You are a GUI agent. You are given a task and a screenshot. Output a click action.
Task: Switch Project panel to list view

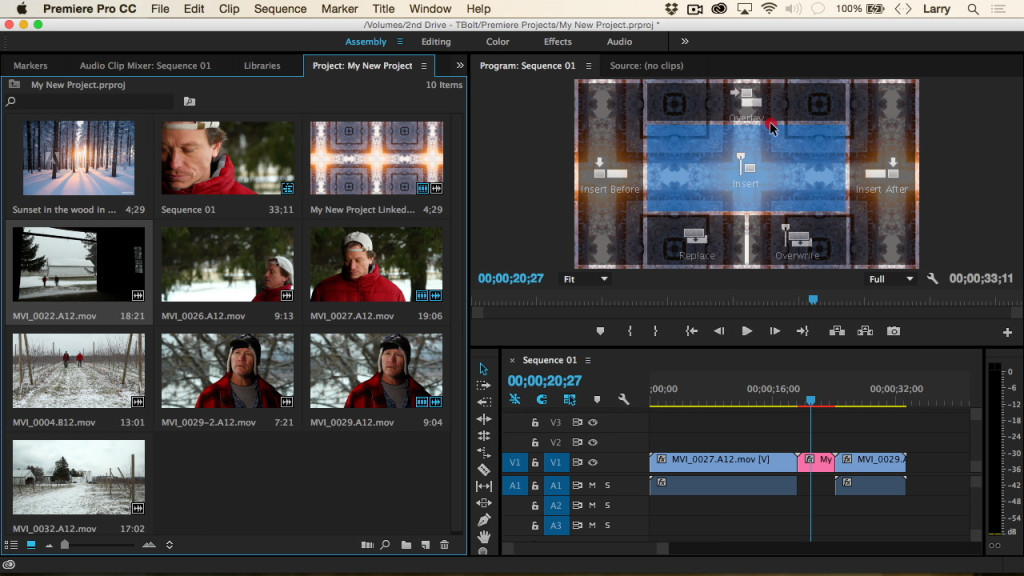[11, 545]
